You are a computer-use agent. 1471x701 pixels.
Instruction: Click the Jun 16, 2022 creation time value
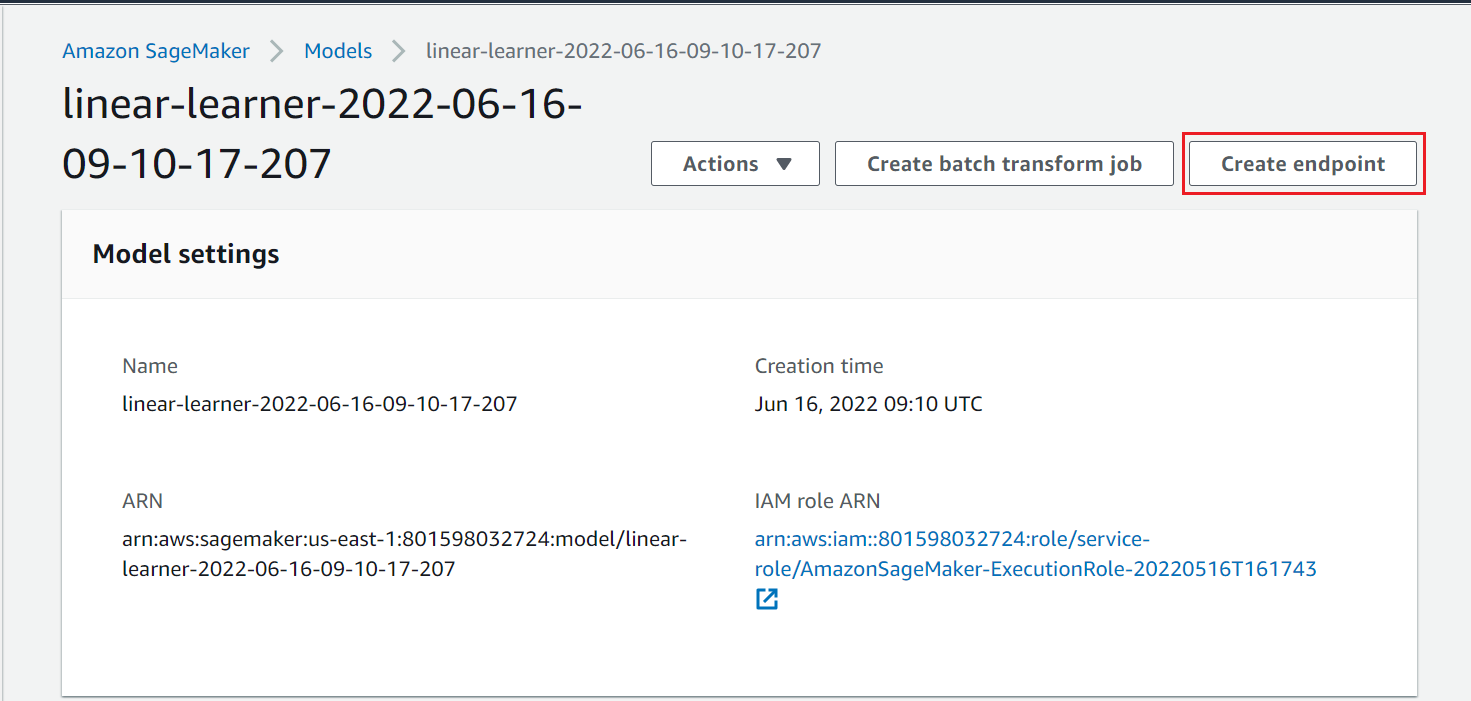click(x=869, y=405)
